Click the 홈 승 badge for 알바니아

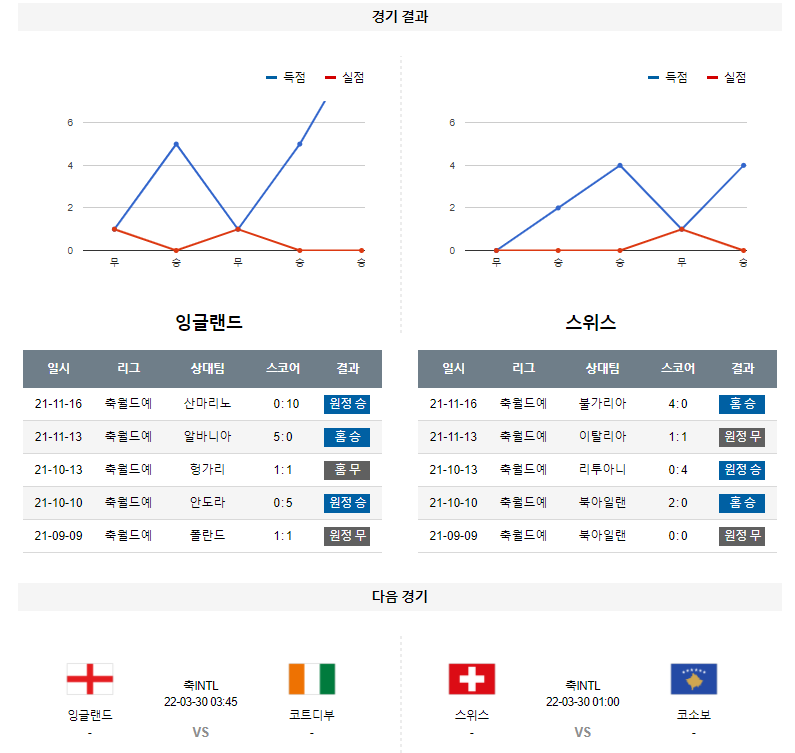[x=347, y=437]
